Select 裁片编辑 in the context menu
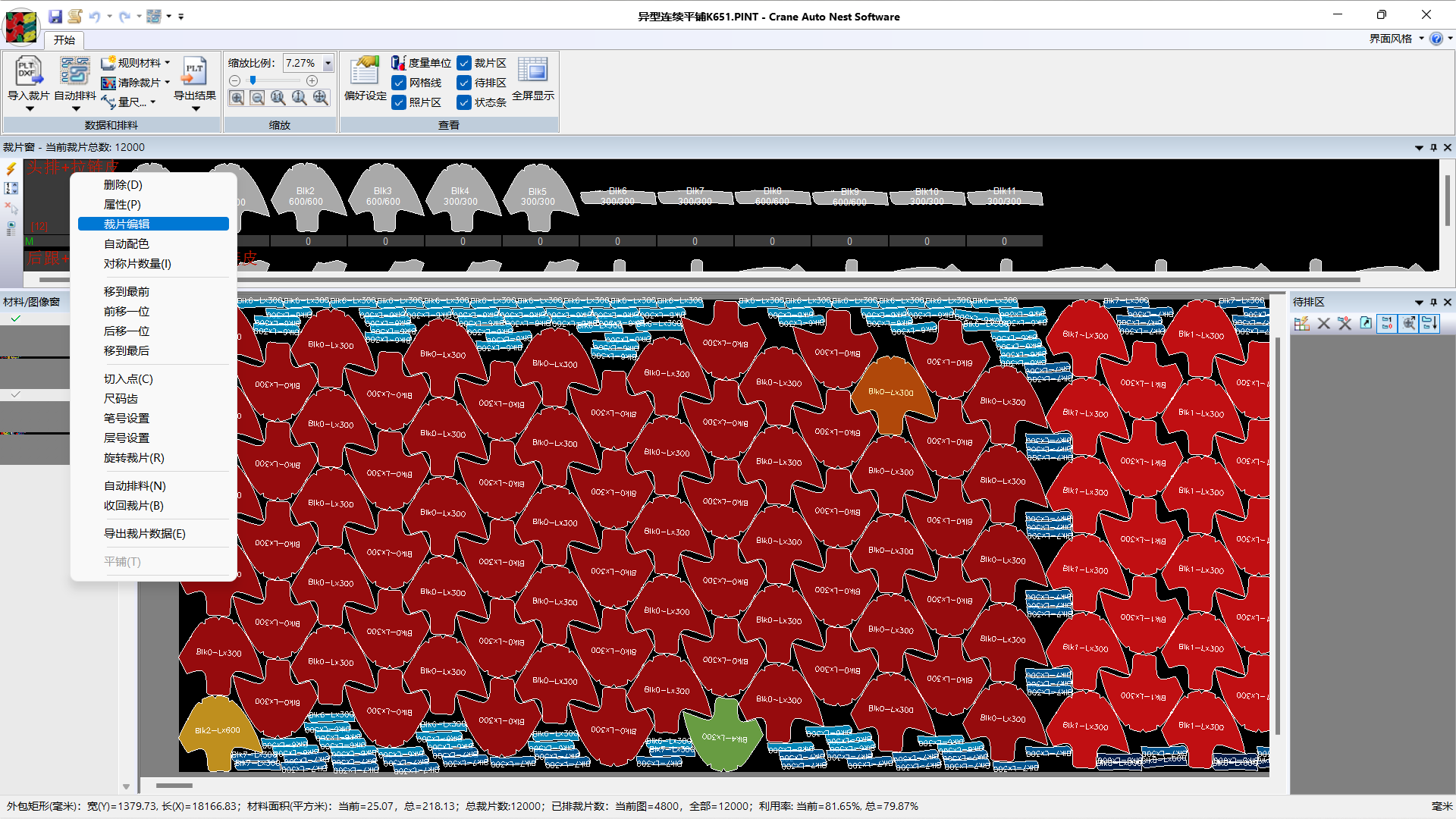Screen dimensions: 1456x819 coord(153,224)
